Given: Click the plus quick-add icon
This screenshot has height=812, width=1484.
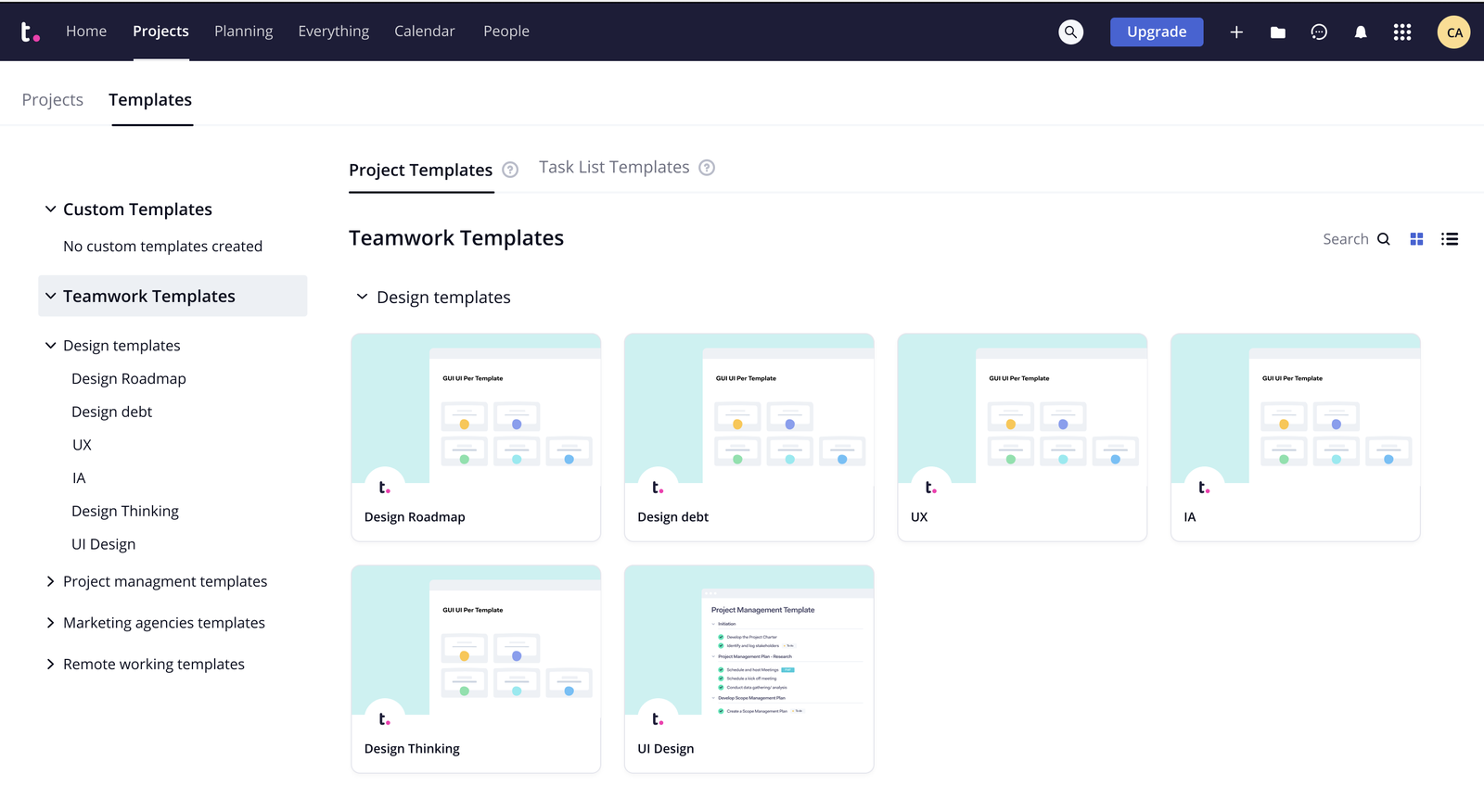Looking at the screenshot, I should pyautogui.click(x=1236, y=32).
